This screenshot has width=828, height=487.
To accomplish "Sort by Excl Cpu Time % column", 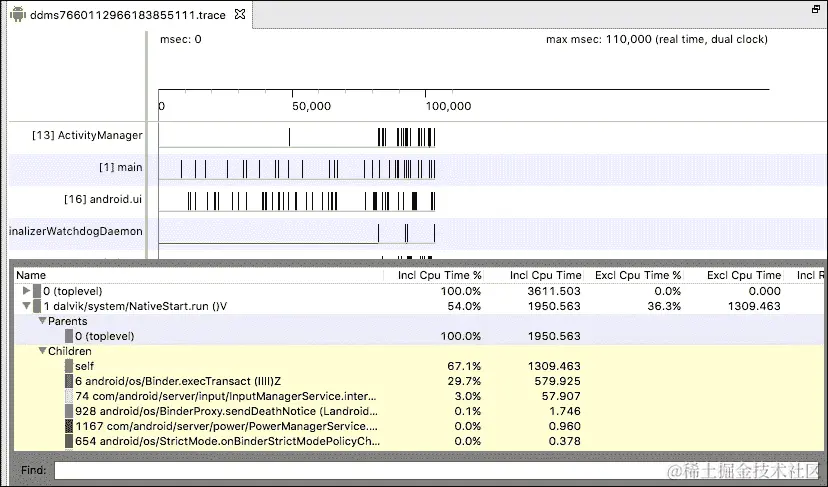I will (634, 275).
